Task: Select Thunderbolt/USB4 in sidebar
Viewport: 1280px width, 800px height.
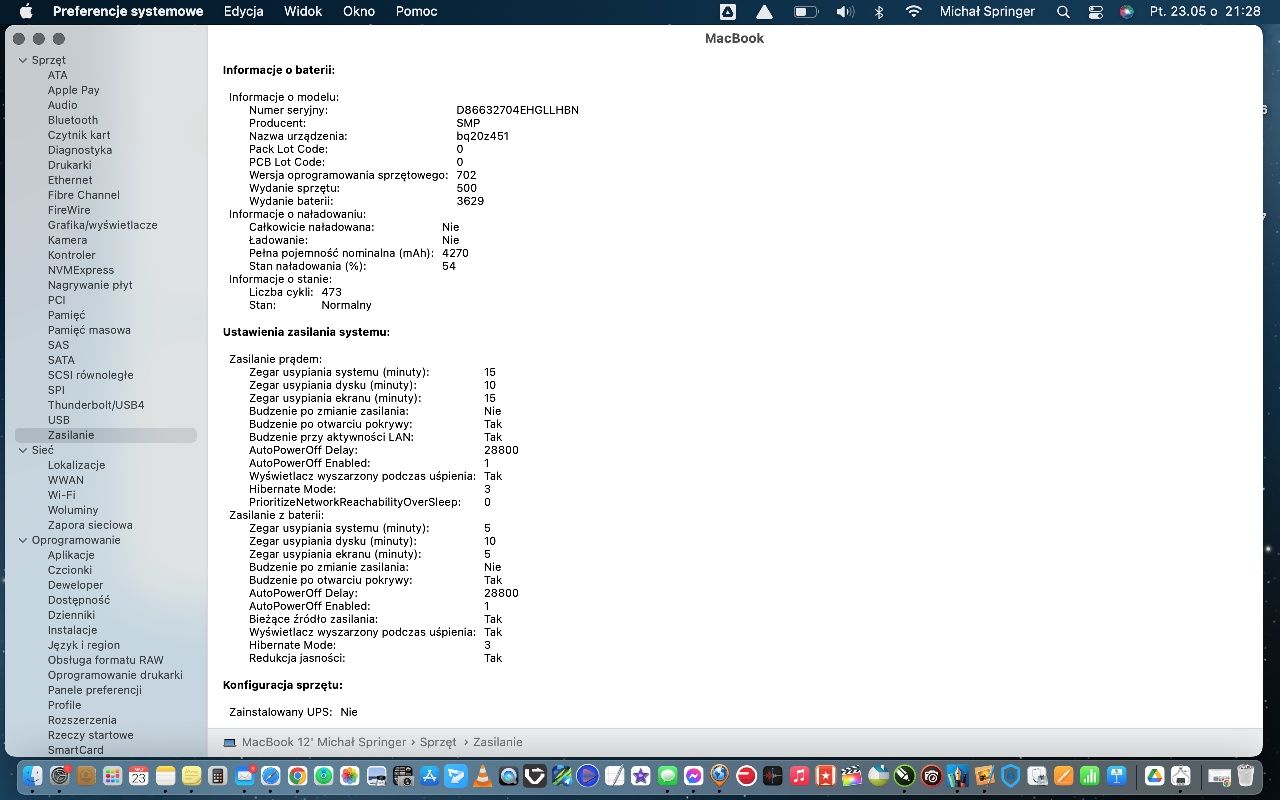Action: point(96,405)
